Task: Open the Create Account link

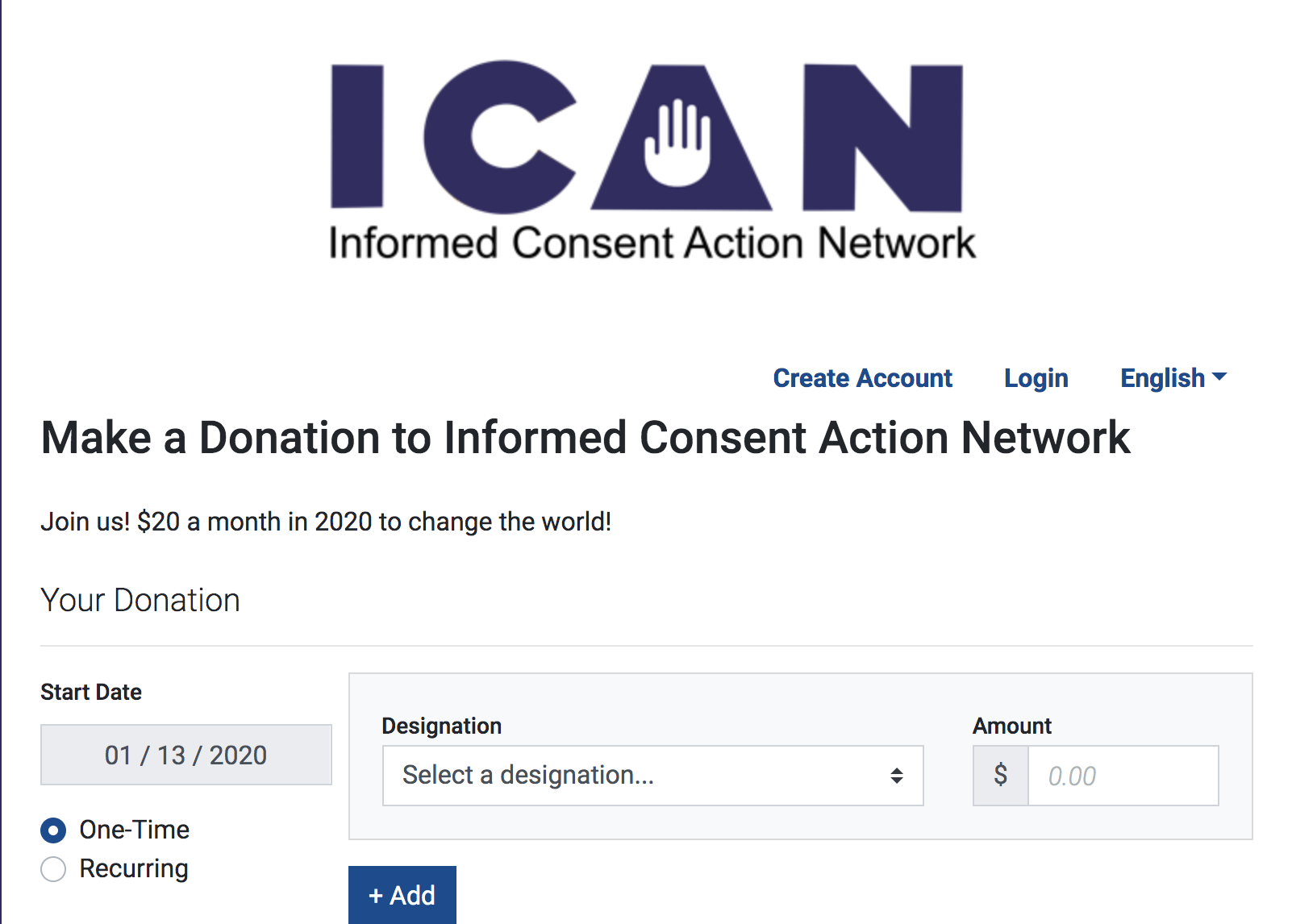Action: click(x=863, y=377)
